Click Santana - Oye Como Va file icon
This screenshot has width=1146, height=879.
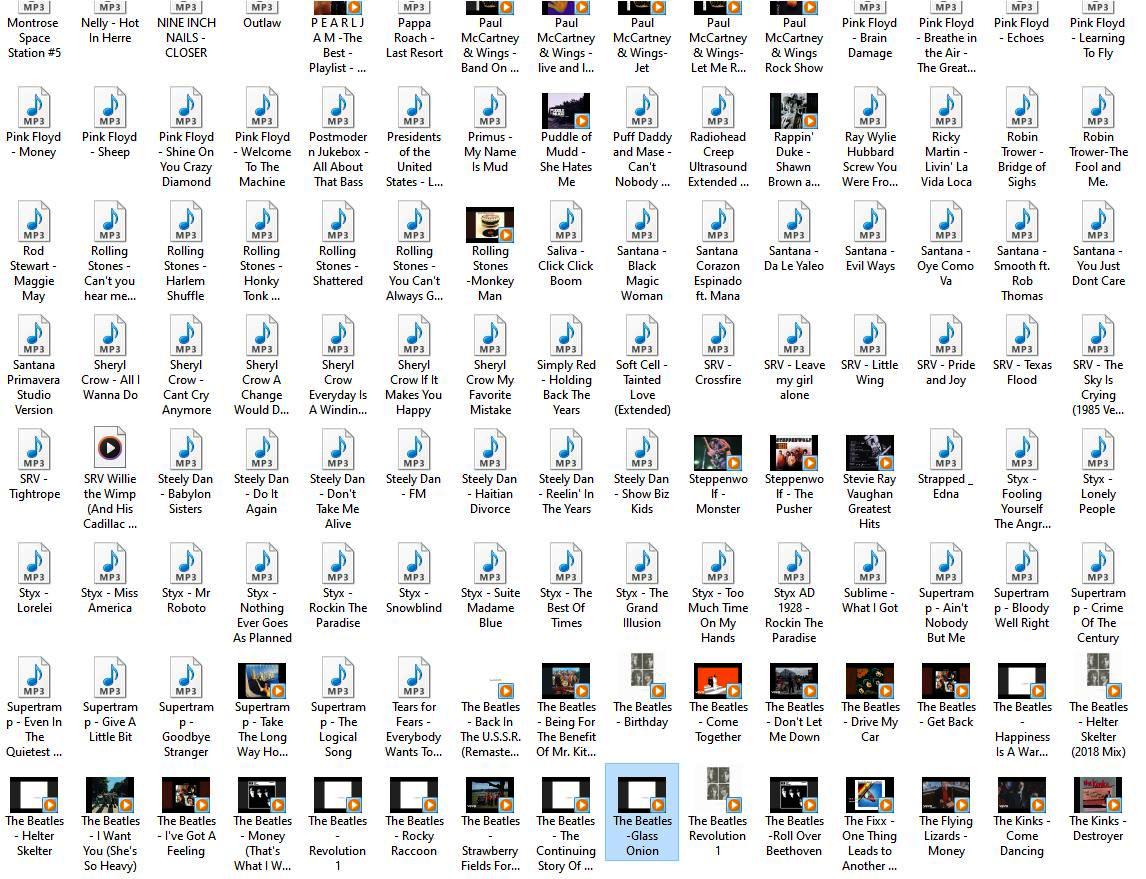(946, 222)
